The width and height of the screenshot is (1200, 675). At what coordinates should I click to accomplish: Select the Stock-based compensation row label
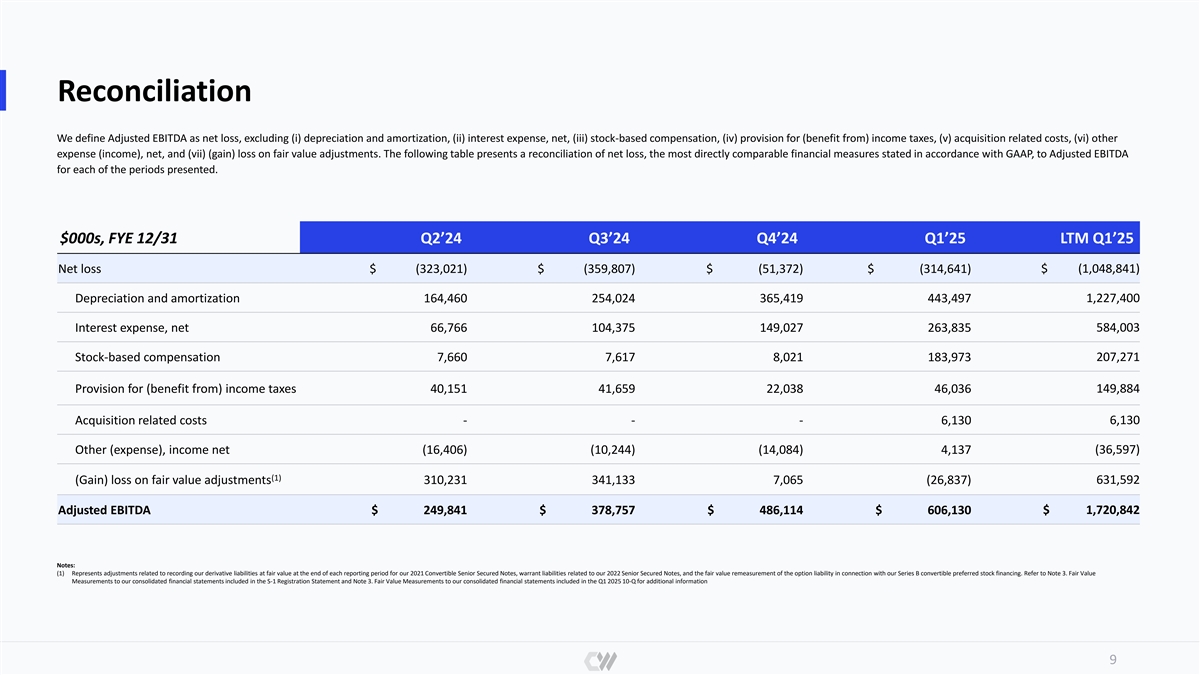147,357
